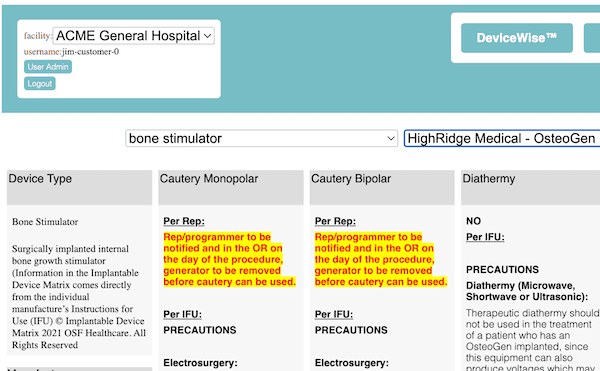Click Electrosurgery heading in Cautery Monopolar column
The height and width of the screenshot is (371, 600).
click(x=201, y=363)
